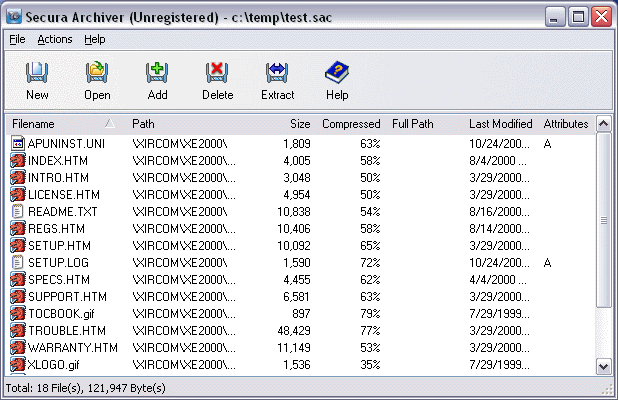Screen dimensions: 618x400
Task: Add files using the Add icon
Action: coord(157,73)
